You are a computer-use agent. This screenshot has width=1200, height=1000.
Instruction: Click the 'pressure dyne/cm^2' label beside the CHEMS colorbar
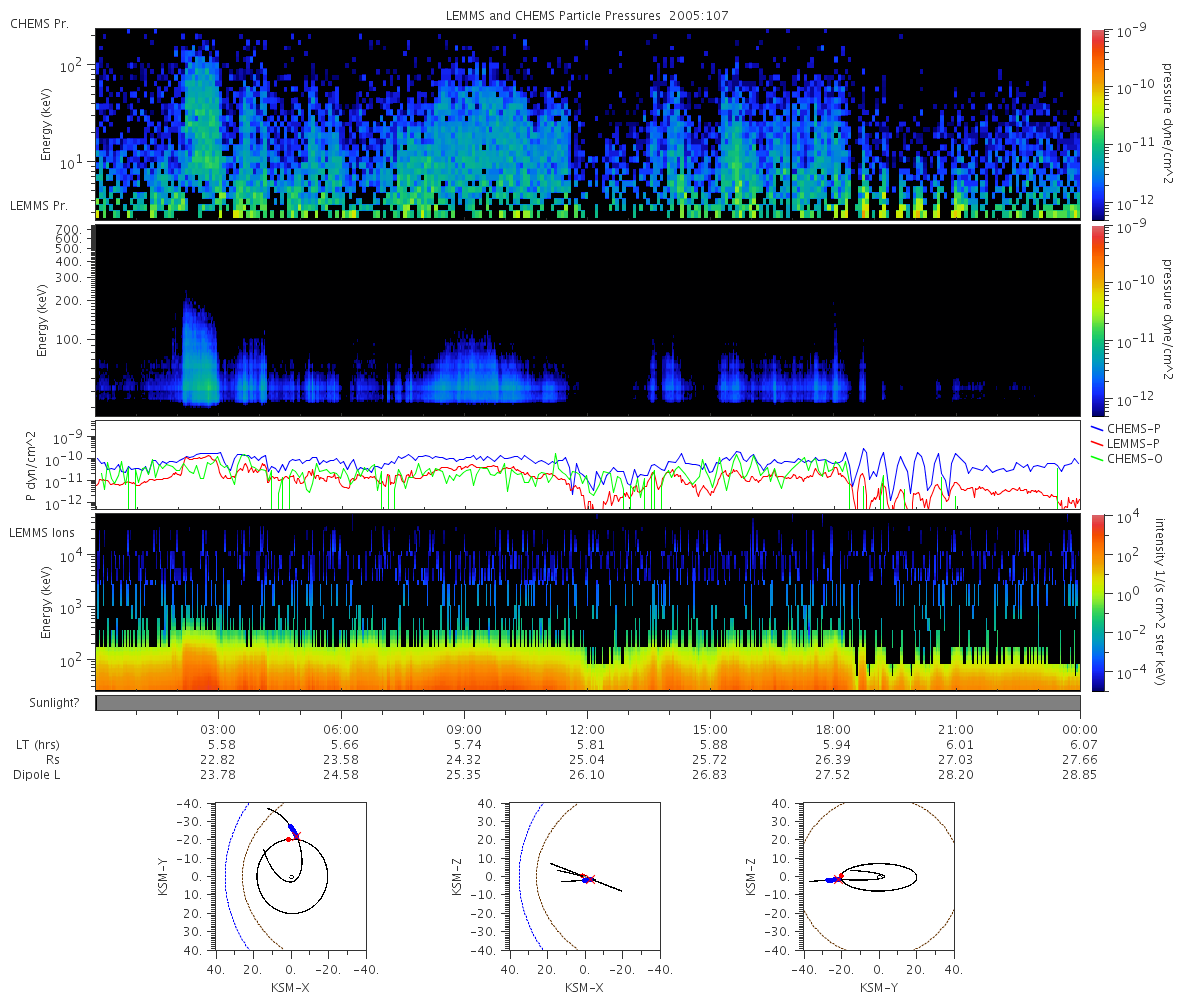1167,124
